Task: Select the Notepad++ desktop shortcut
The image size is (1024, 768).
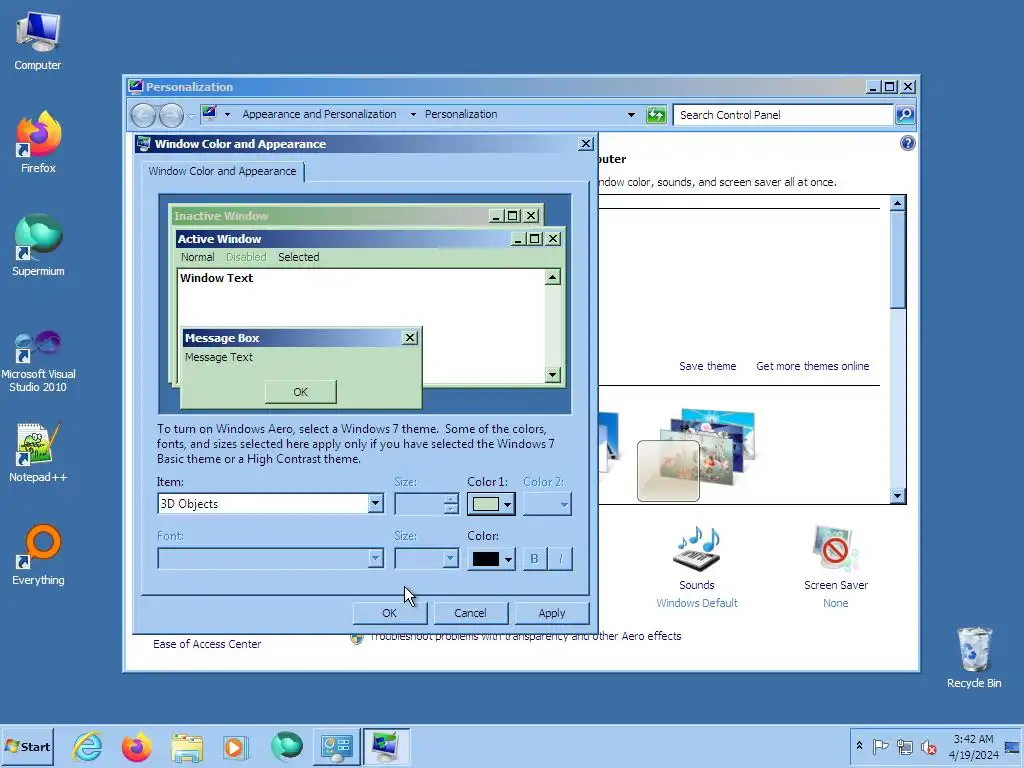Action: [38, 452]
